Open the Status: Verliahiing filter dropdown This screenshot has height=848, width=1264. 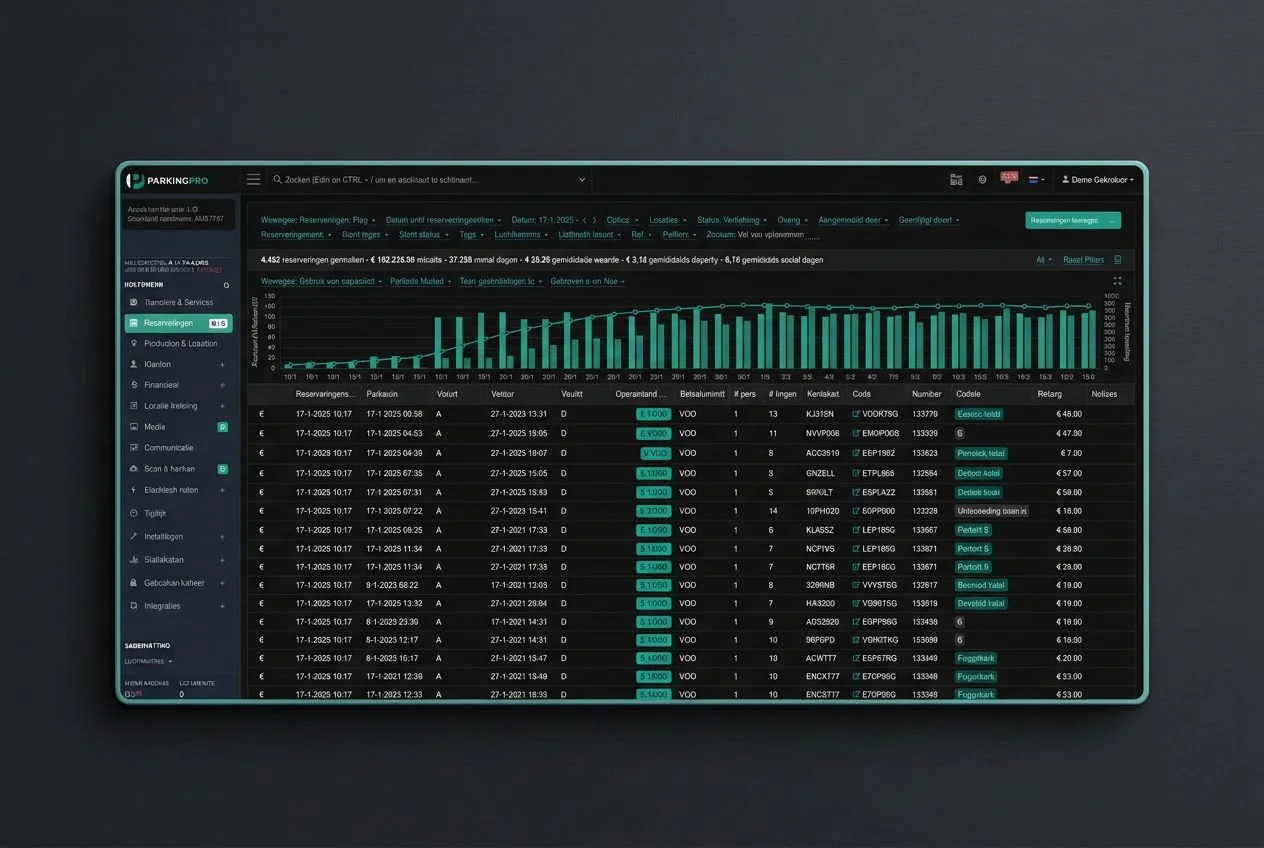(733, 220)
